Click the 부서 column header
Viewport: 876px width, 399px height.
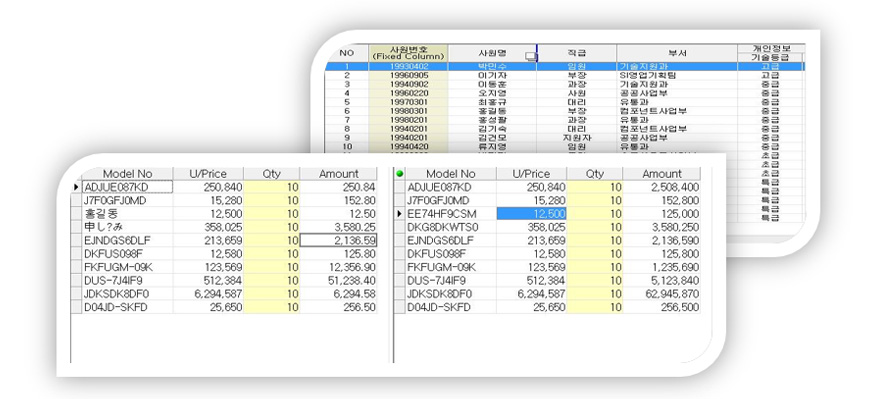tap(677, 53)
